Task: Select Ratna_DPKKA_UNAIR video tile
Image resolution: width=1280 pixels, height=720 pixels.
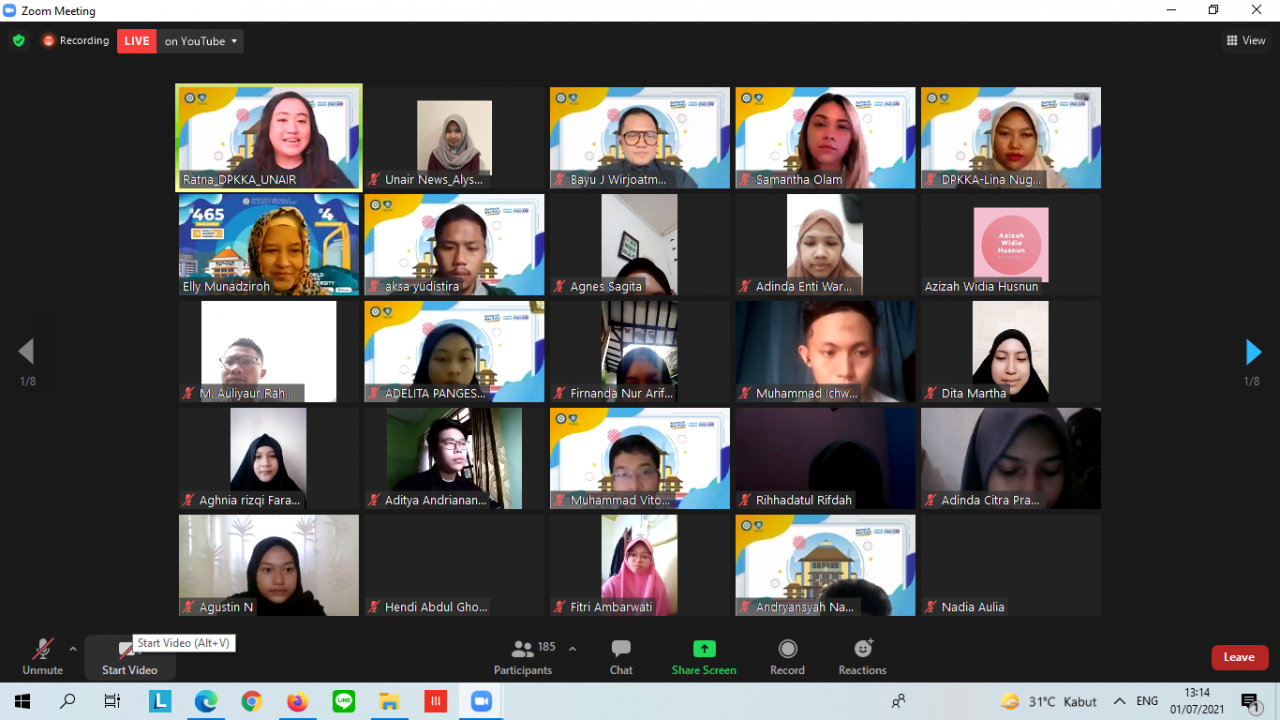Action: [x=269, y=137]
